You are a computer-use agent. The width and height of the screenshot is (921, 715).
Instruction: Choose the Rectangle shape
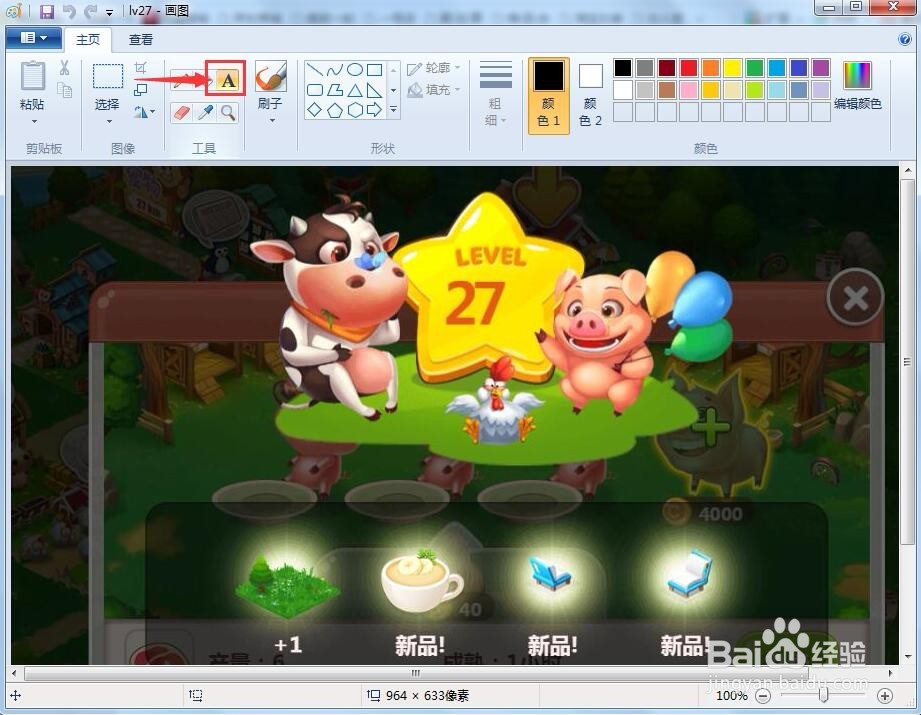pyautogui.click(x=375, y=70)
